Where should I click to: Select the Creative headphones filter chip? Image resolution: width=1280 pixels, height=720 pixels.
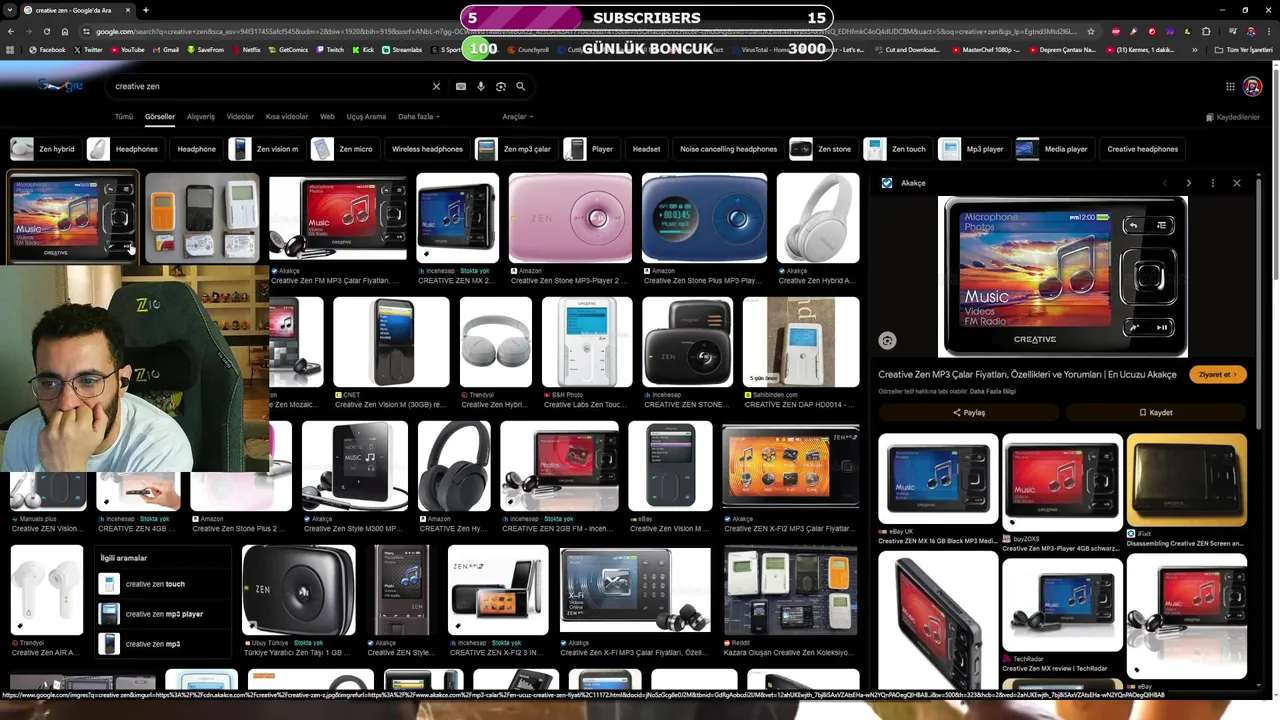tap(1142, 149)
